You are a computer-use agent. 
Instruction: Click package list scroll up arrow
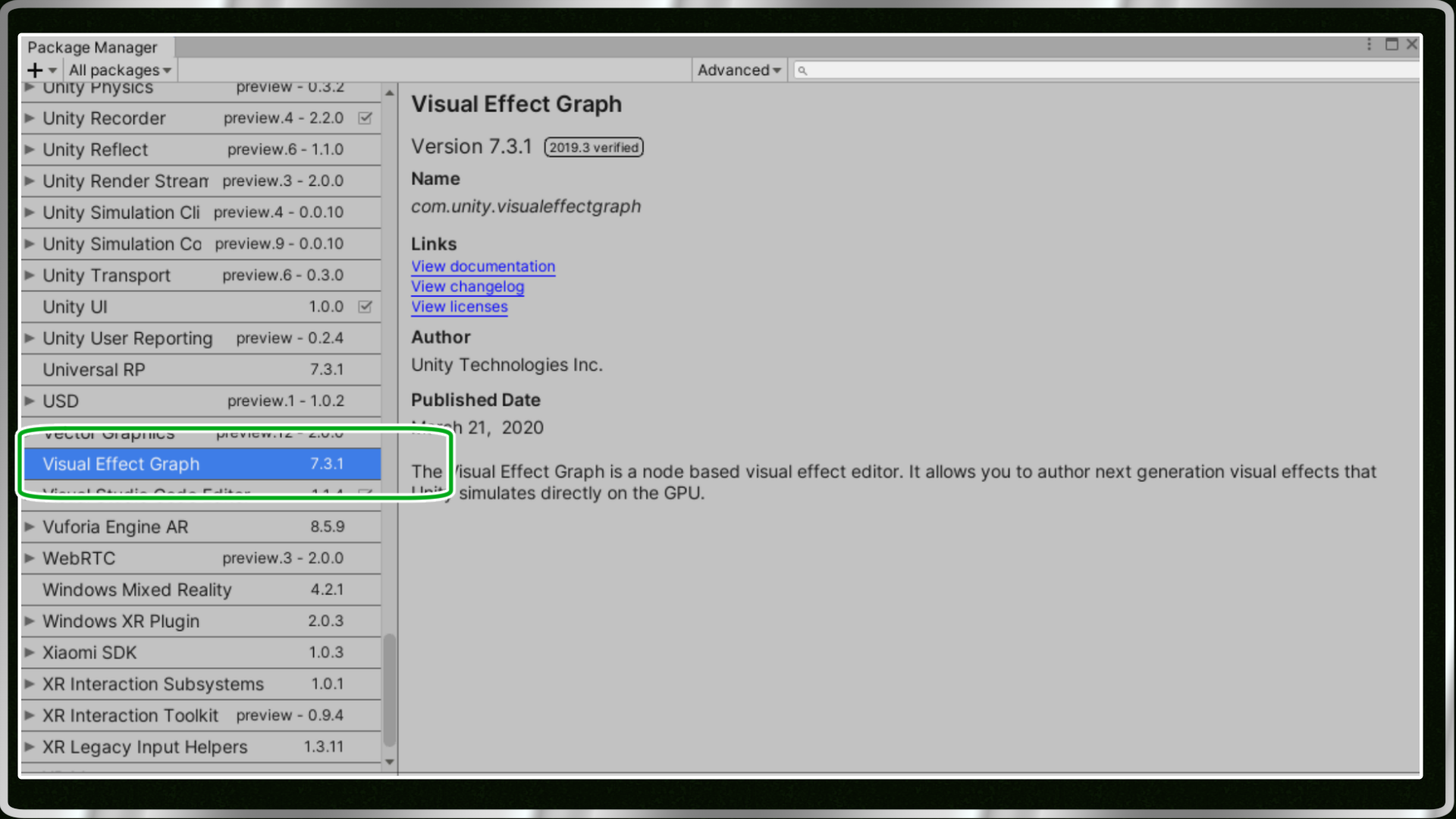point(390,93)
